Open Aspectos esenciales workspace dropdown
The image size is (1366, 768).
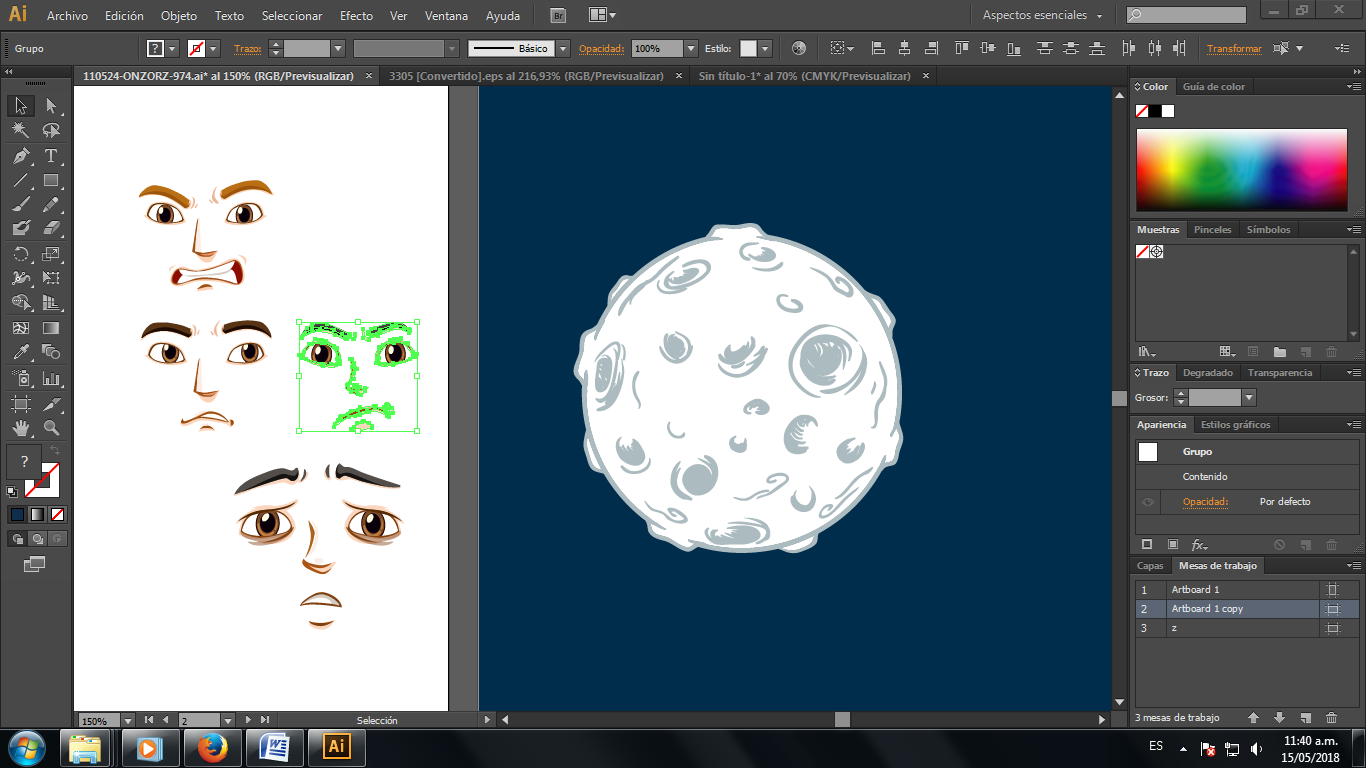(x=1043, y=15)
